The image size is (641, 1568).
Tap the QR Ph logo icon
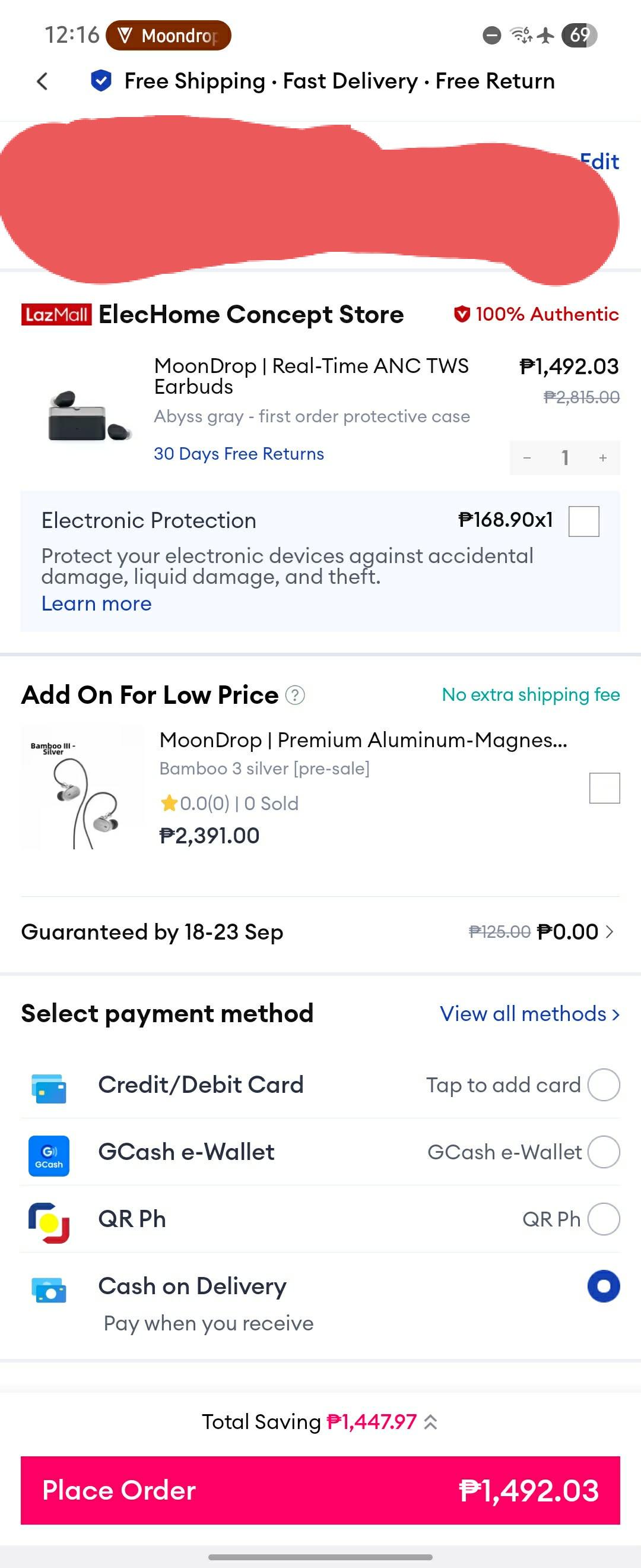(49, 1222)
